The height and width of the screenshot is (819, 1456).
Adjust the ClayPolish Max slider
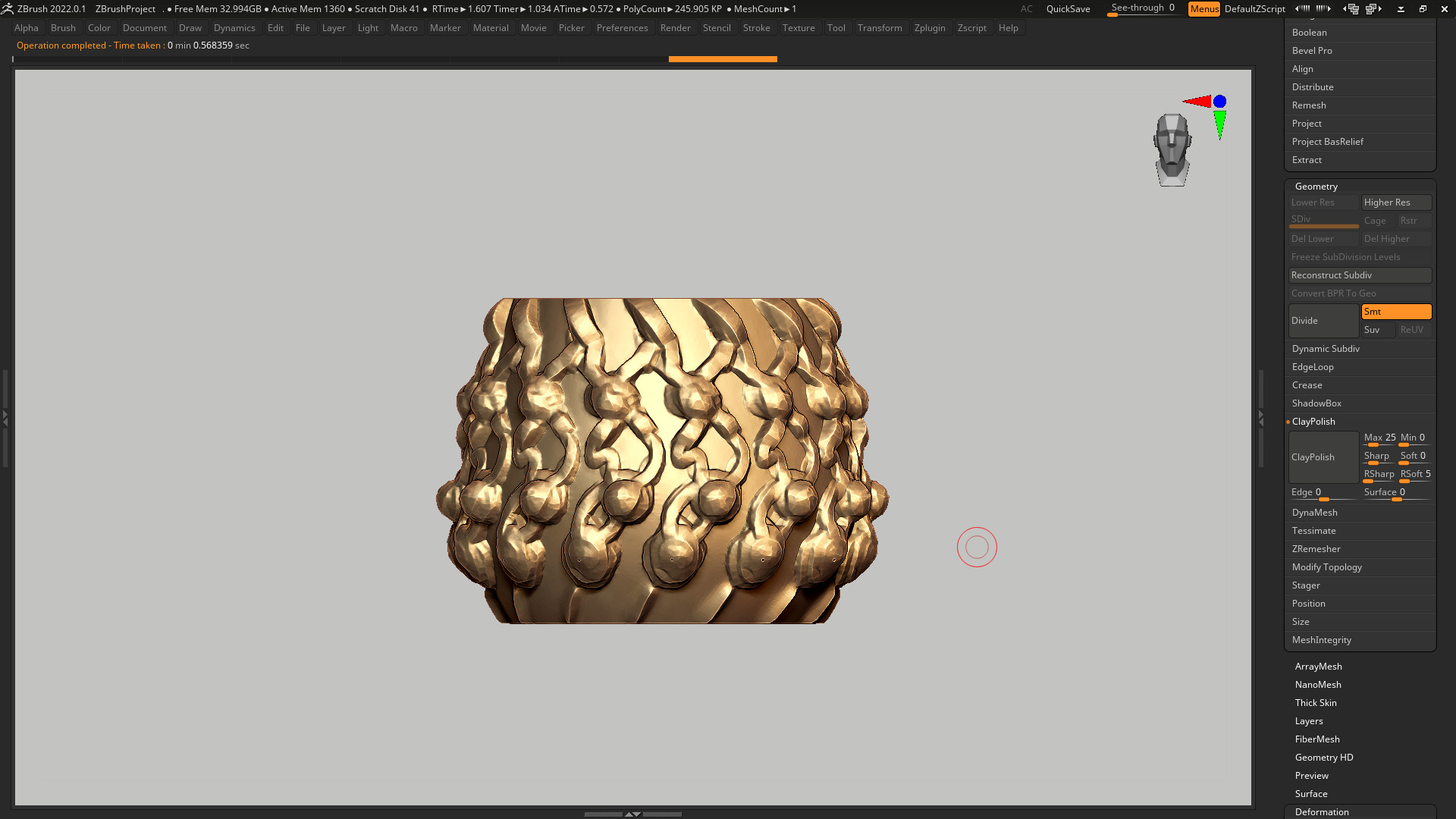pyautogui.click(x=1379, y=439)
